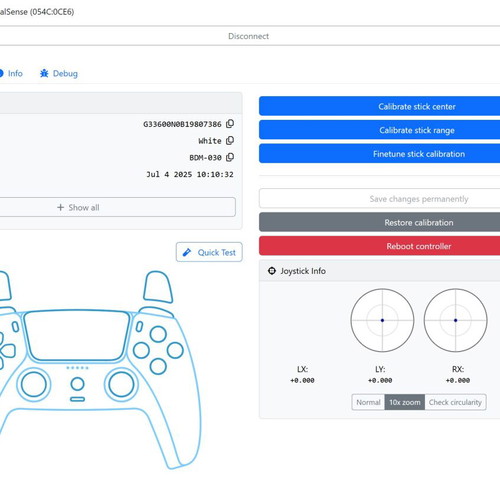The height and width of the screenshot is (500, 500).
Task: Click the Debug bug icon
Action: [44, 73]
